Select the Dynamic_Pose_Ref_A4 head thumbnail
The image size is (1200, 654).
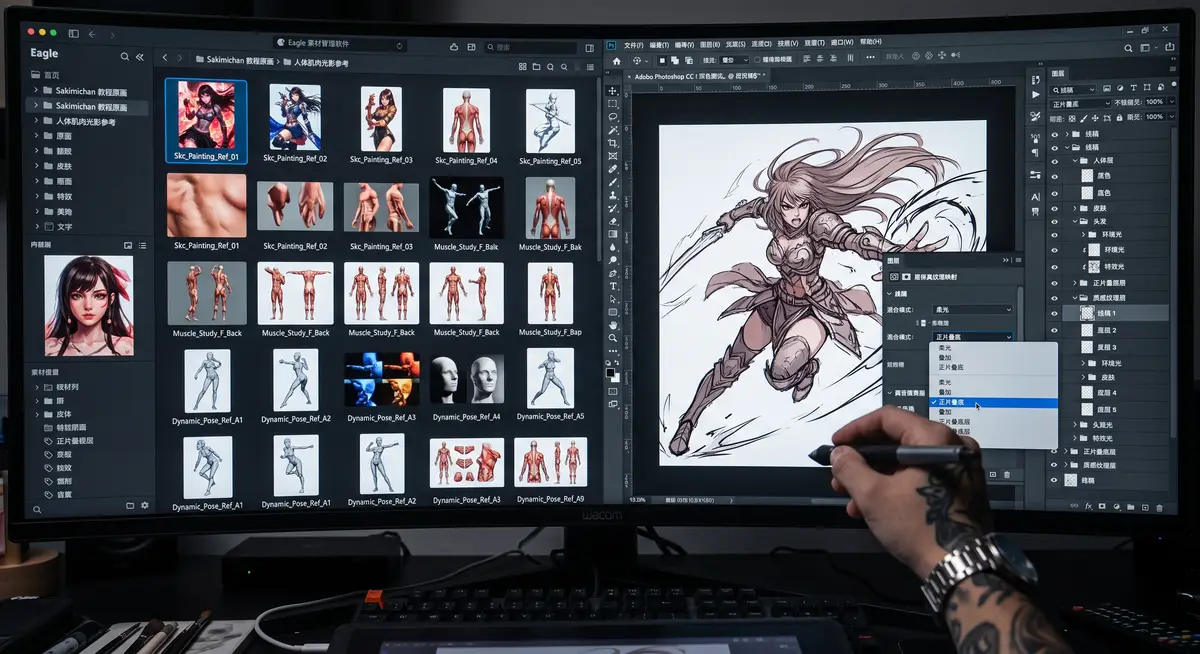tap(466, 379)
